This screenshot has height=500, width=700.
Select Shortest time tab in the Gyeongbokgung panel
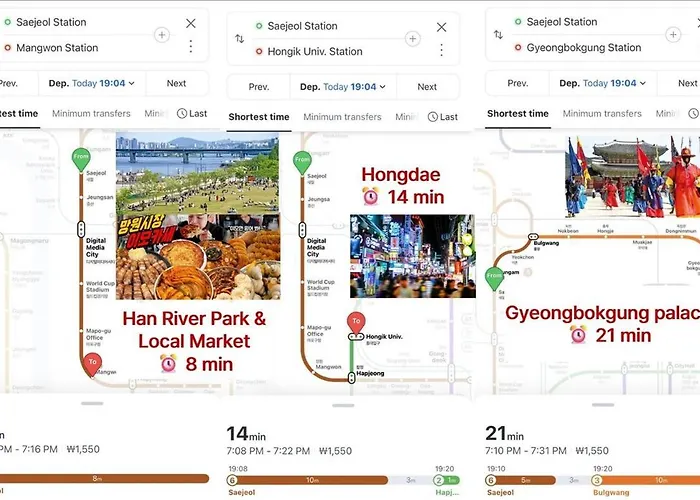point(518,113)
